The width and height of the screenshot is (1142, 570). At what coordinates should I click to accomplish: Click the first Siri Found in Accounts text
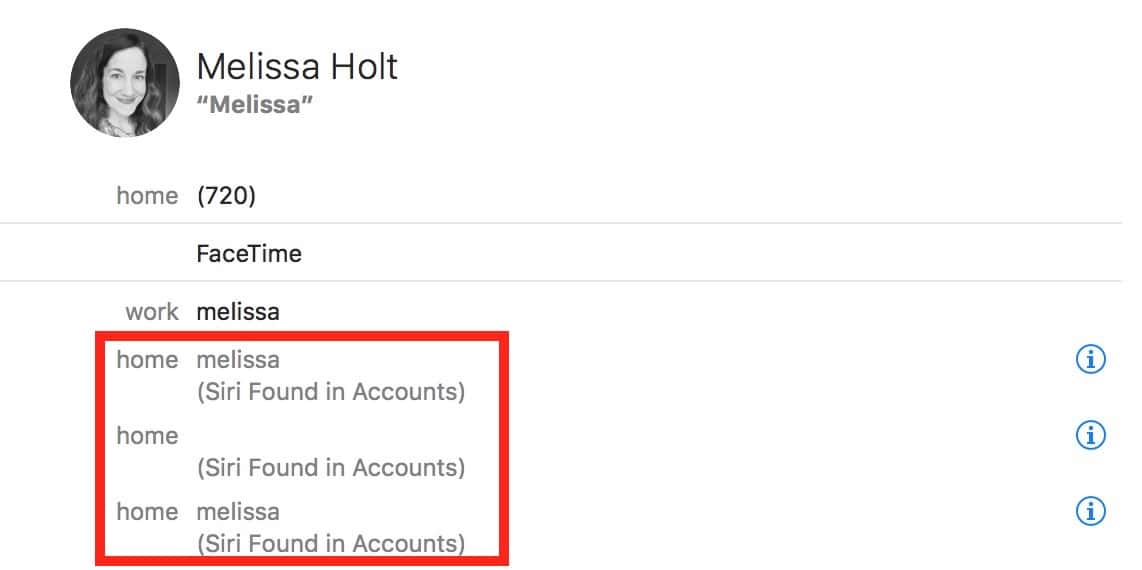(331, 392)
